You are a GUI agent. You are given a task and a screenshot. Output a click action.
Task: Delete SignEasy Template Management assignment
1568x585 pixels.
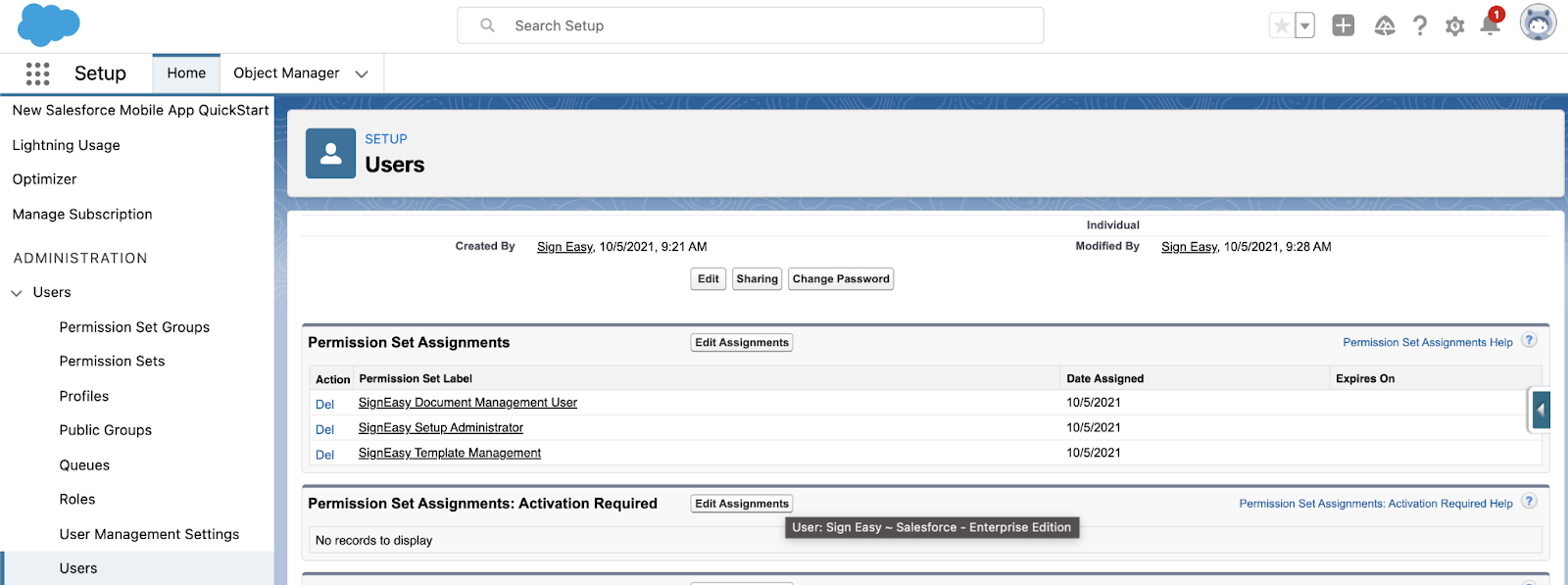324,456
